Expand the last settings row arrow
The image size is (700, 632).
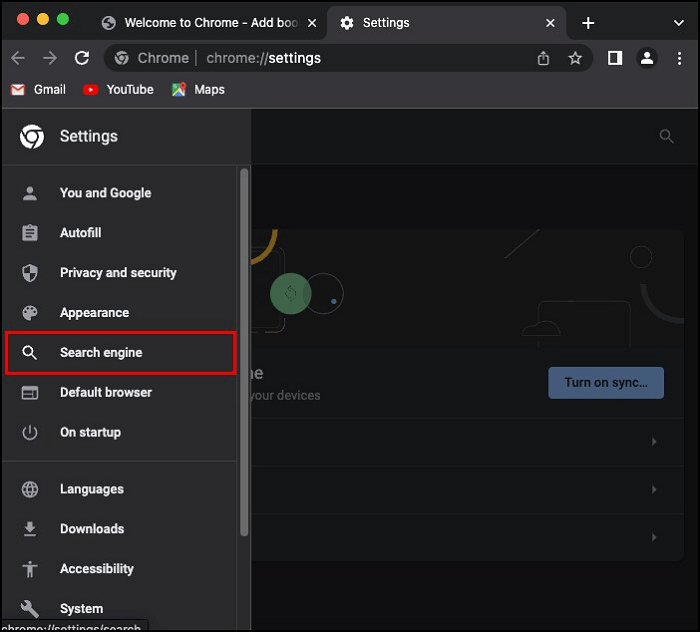click(x=654, y=538)
